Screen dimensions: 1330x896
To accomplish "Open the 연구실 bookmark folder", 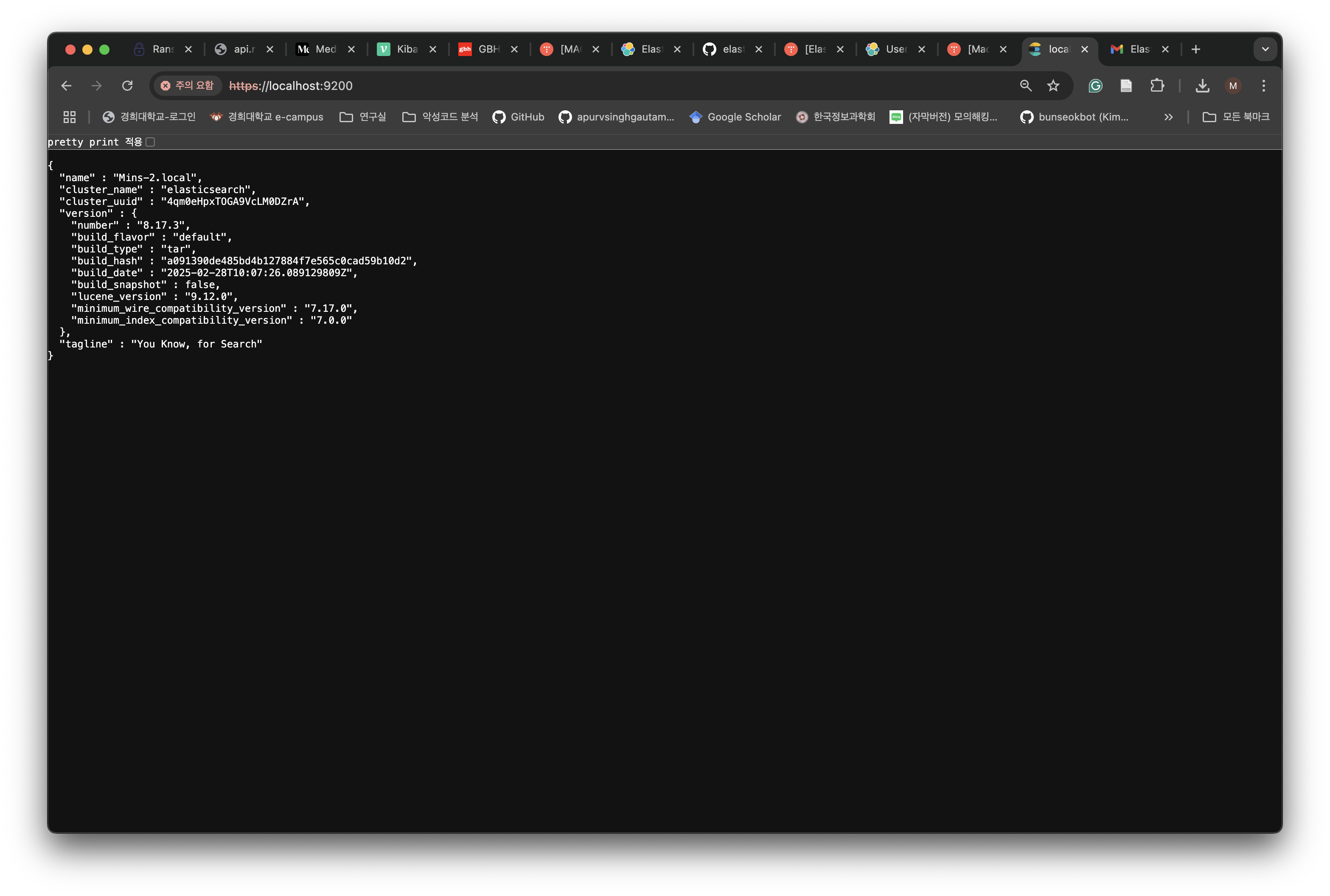I will pyautogui.click(x=363, y=117).
